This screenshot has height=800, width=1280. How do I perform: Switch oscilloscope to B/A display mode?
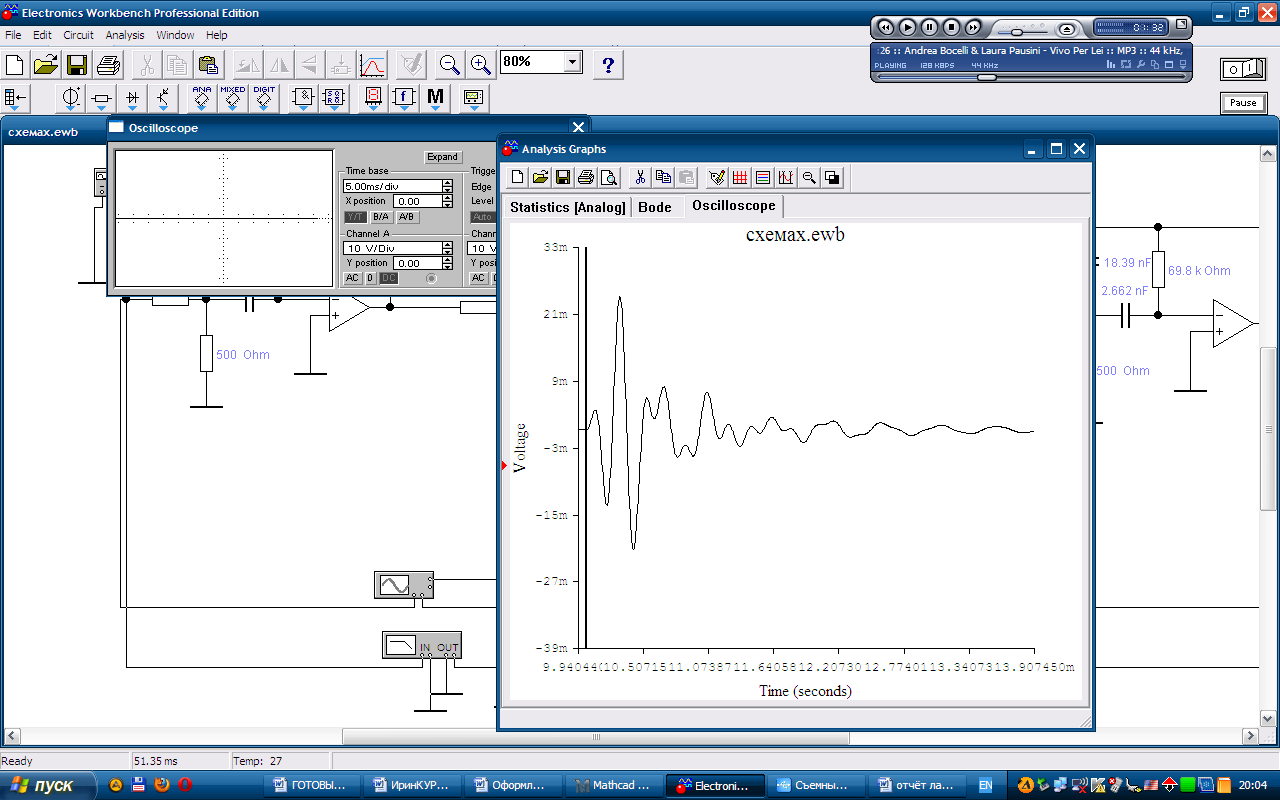point(381,217)
